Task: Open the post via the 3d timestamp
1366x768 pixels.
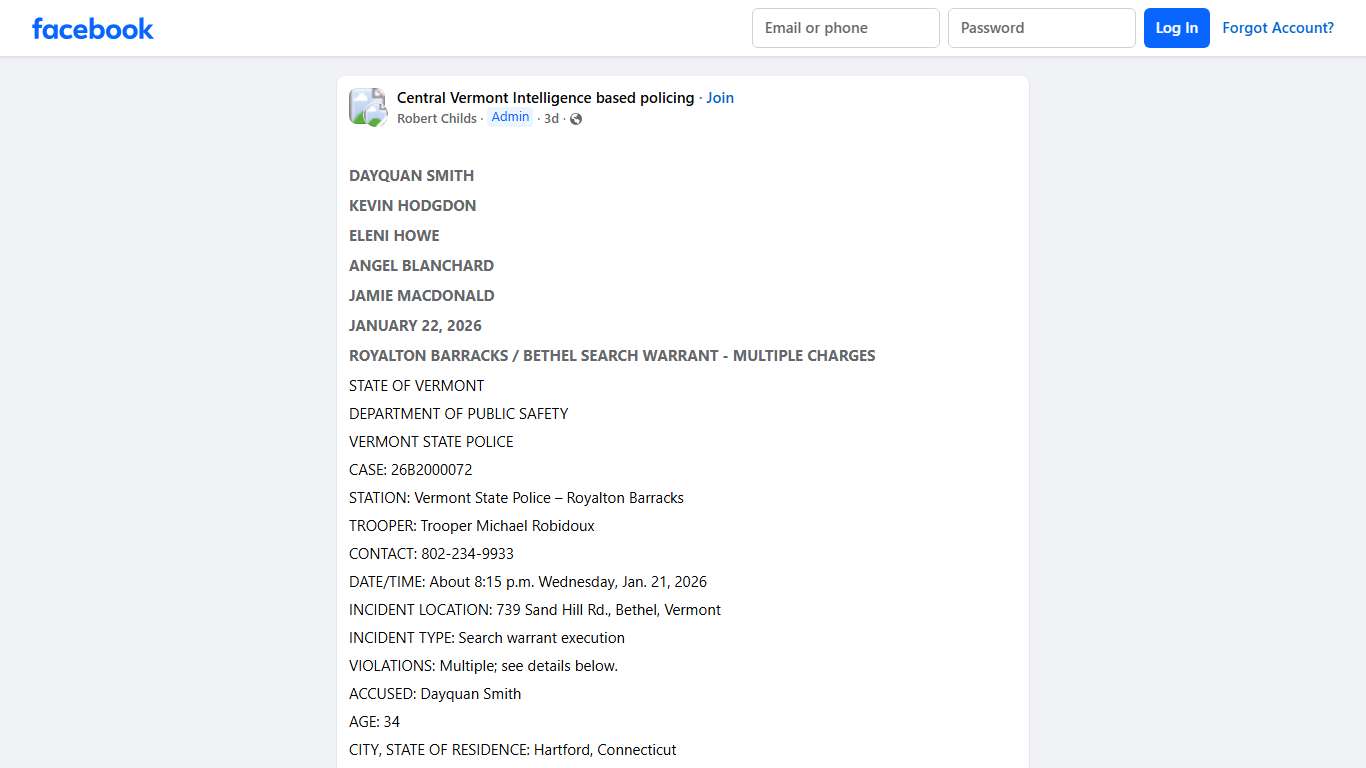Action: pyautogui.click(x=551, y=118)
